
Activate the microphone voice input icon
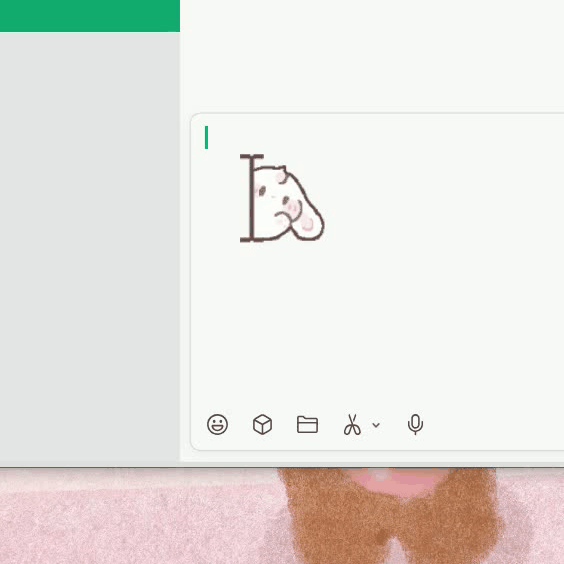coord(415,424)
